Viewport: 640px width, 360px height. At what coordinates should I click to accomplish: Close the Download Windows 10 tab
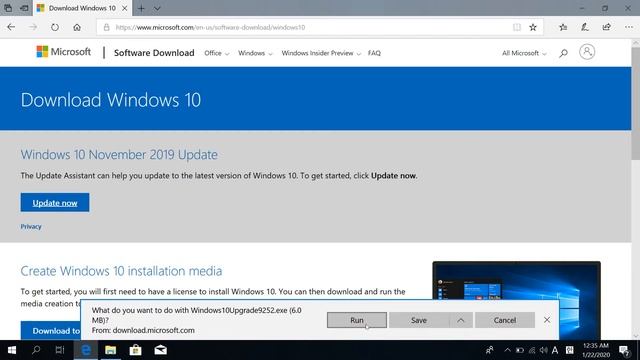click(124, 8)
